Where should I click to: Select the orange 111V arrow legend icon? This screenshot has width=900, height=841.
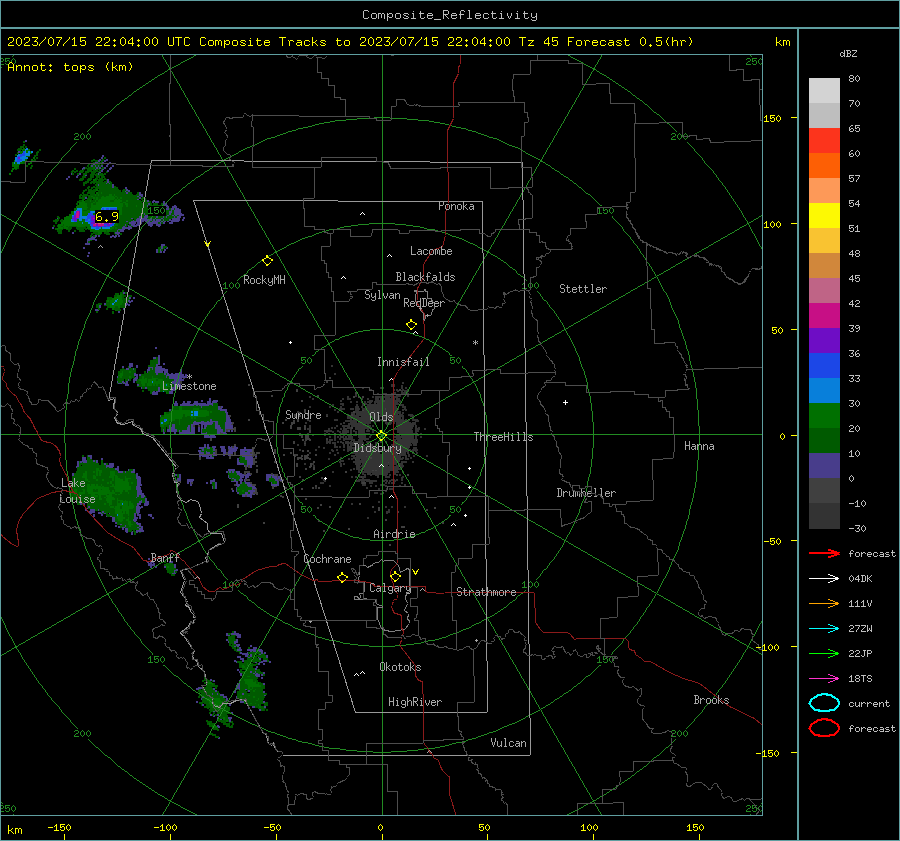pyautogui.click(x=824, y=603)
